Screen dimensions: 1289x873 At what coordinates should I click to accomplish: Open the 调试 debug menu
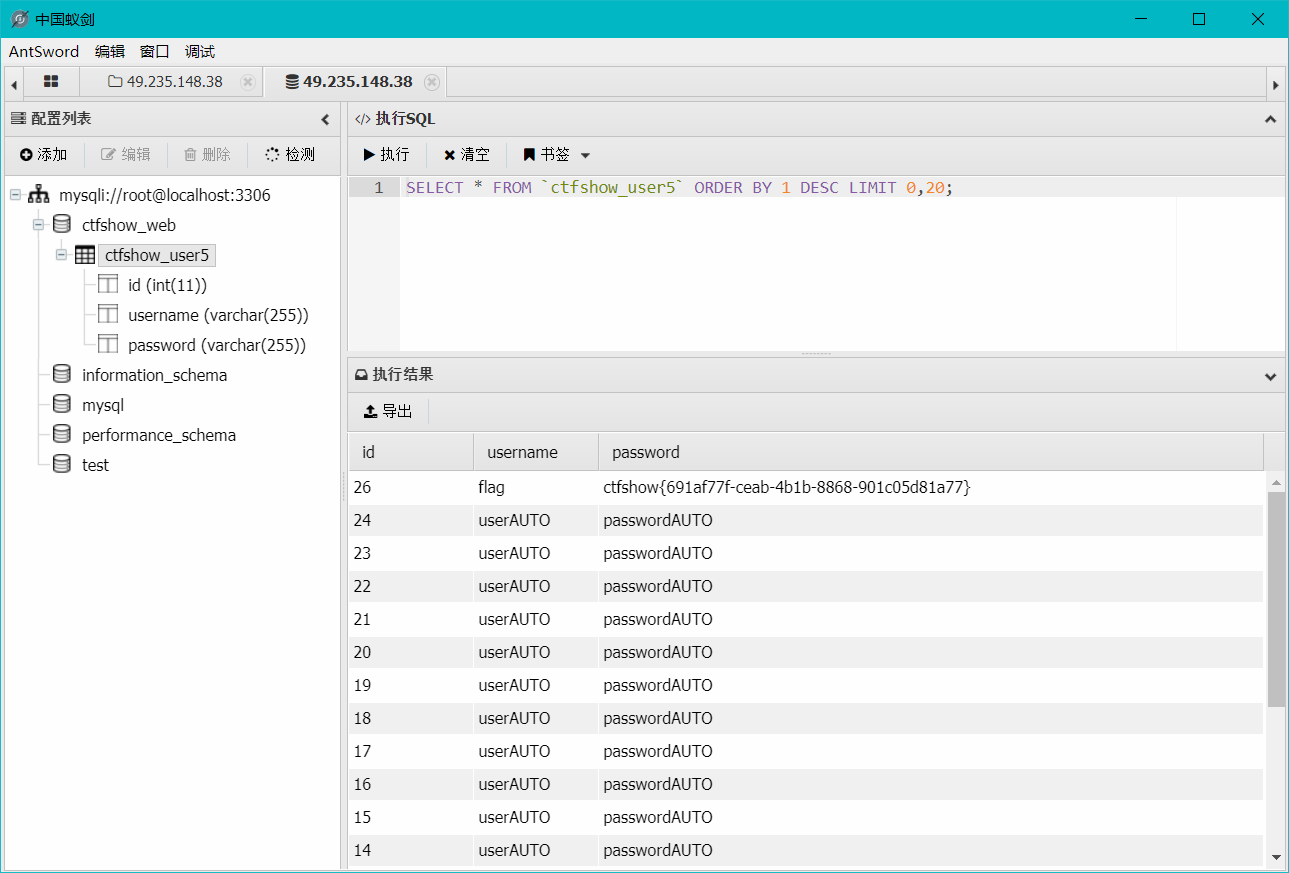click(x=200, y=51)
